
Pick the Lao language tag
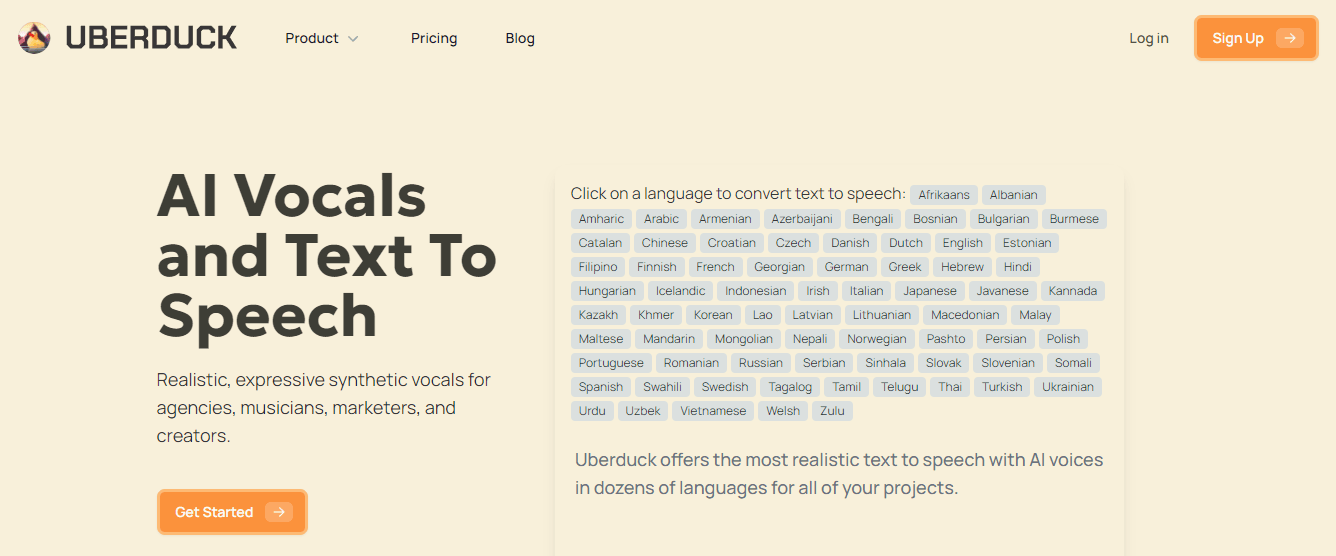[763, 315]
